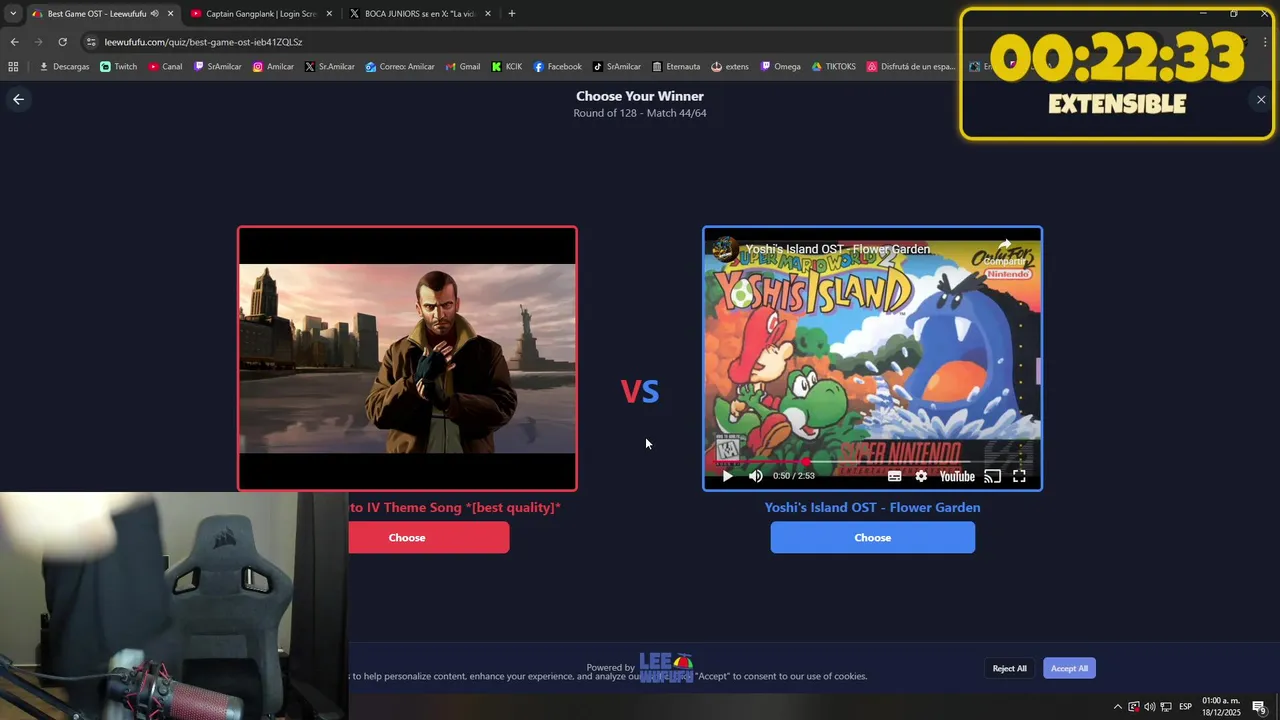Image resolution: width=1280 pixels, height=720 pixels.
Task: Open the taskbar clock and date
Action: 1221,707
